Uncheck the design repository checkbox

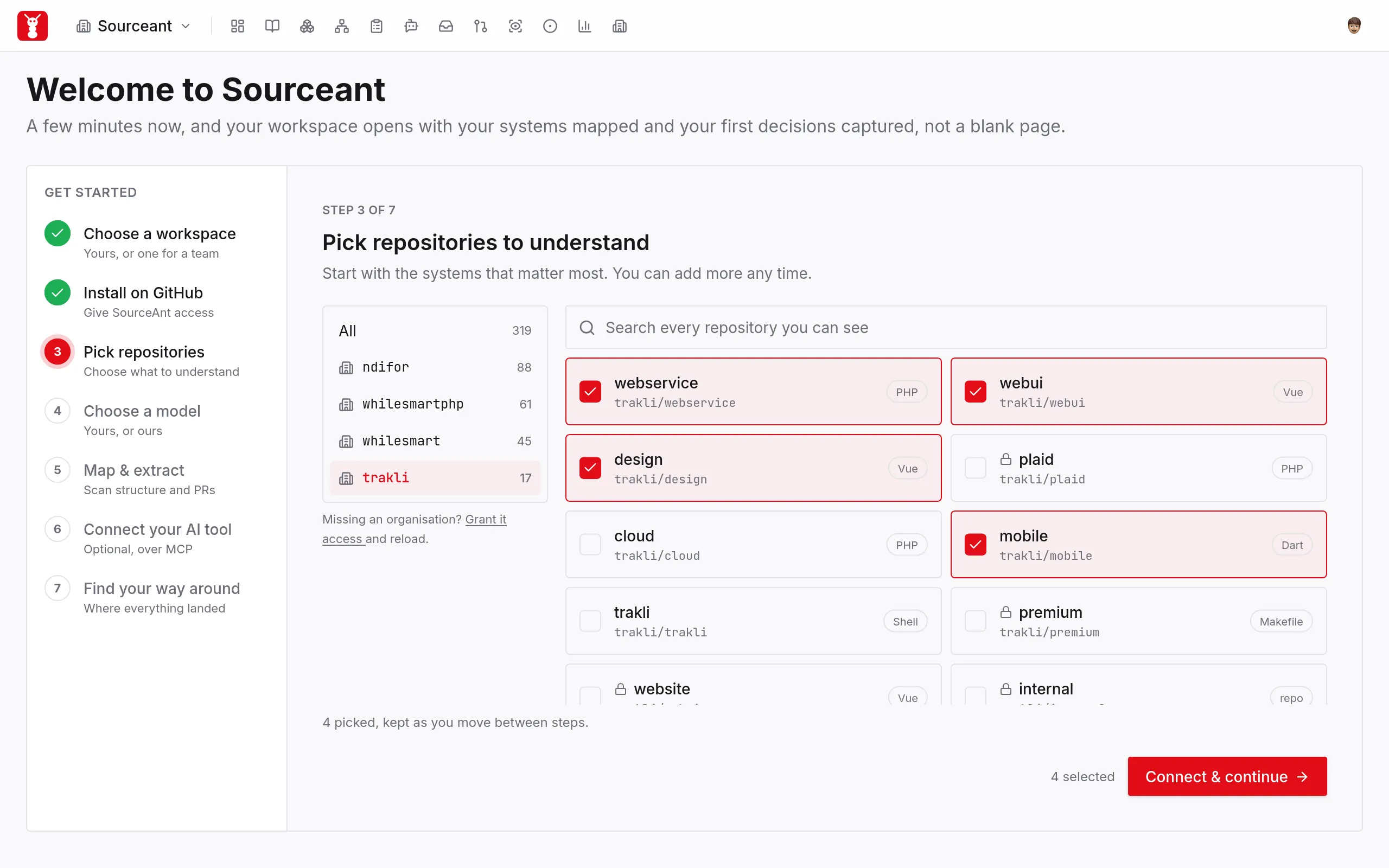[590, 468]
